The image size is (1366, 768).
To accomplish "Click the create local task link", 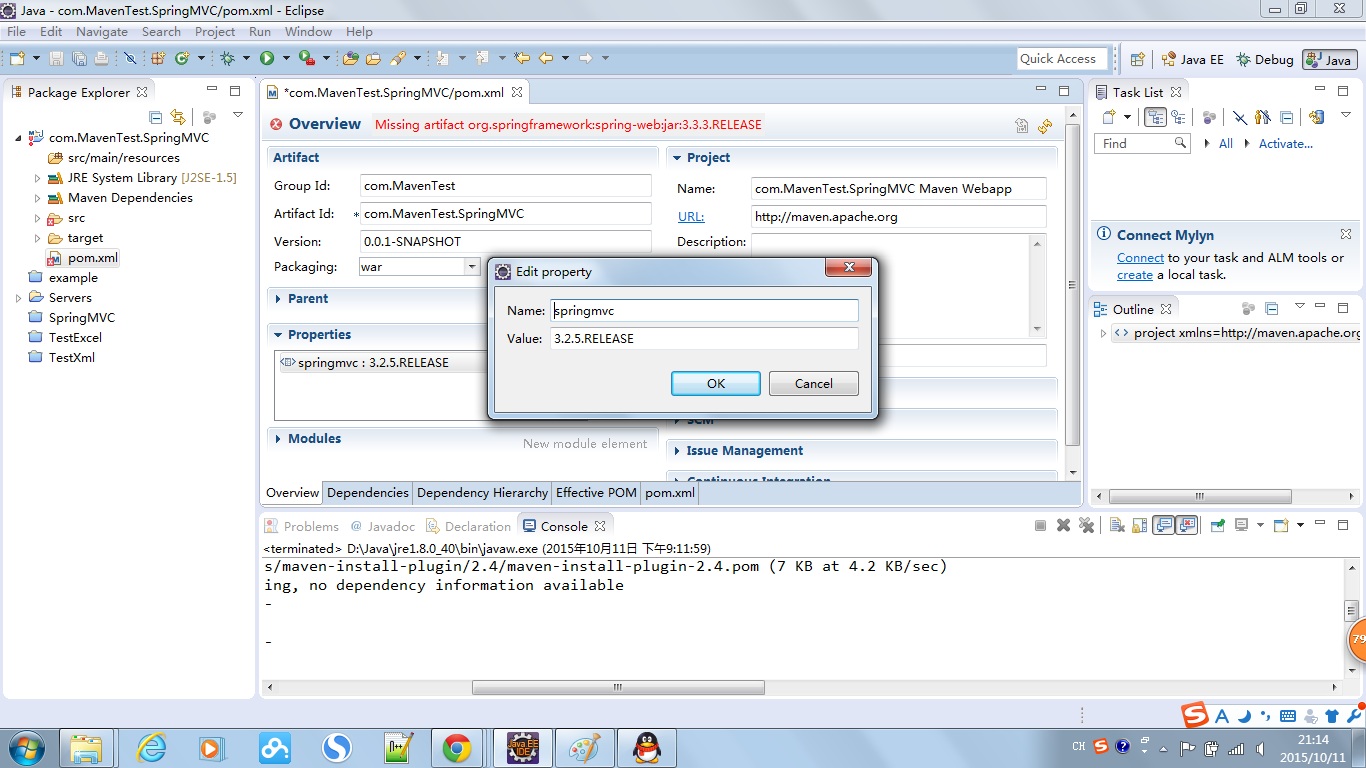I will pos(1135,274).
